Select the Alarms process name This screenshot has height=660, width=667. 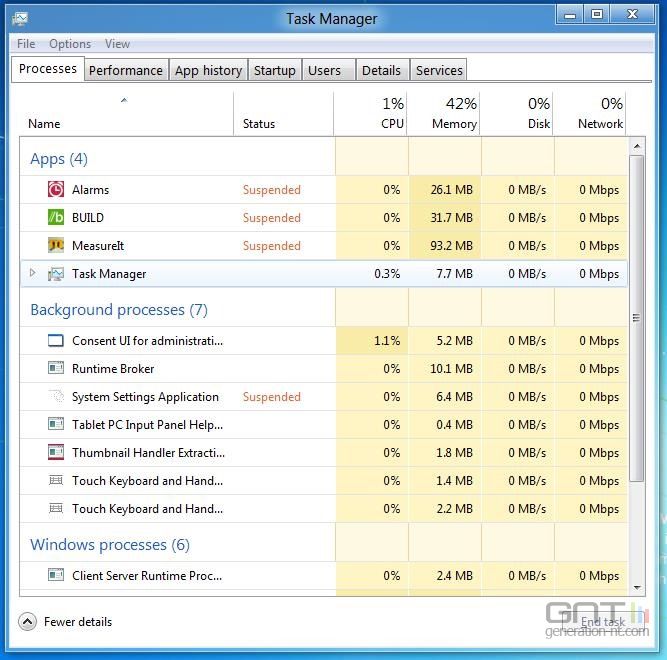pos(90,190)
